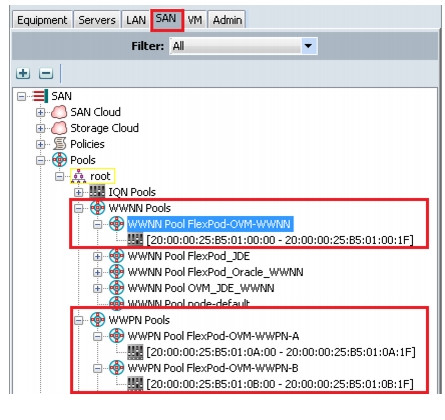The image size is (445, 420).
Task: Expand the Policies node
Action: [40, 144]
